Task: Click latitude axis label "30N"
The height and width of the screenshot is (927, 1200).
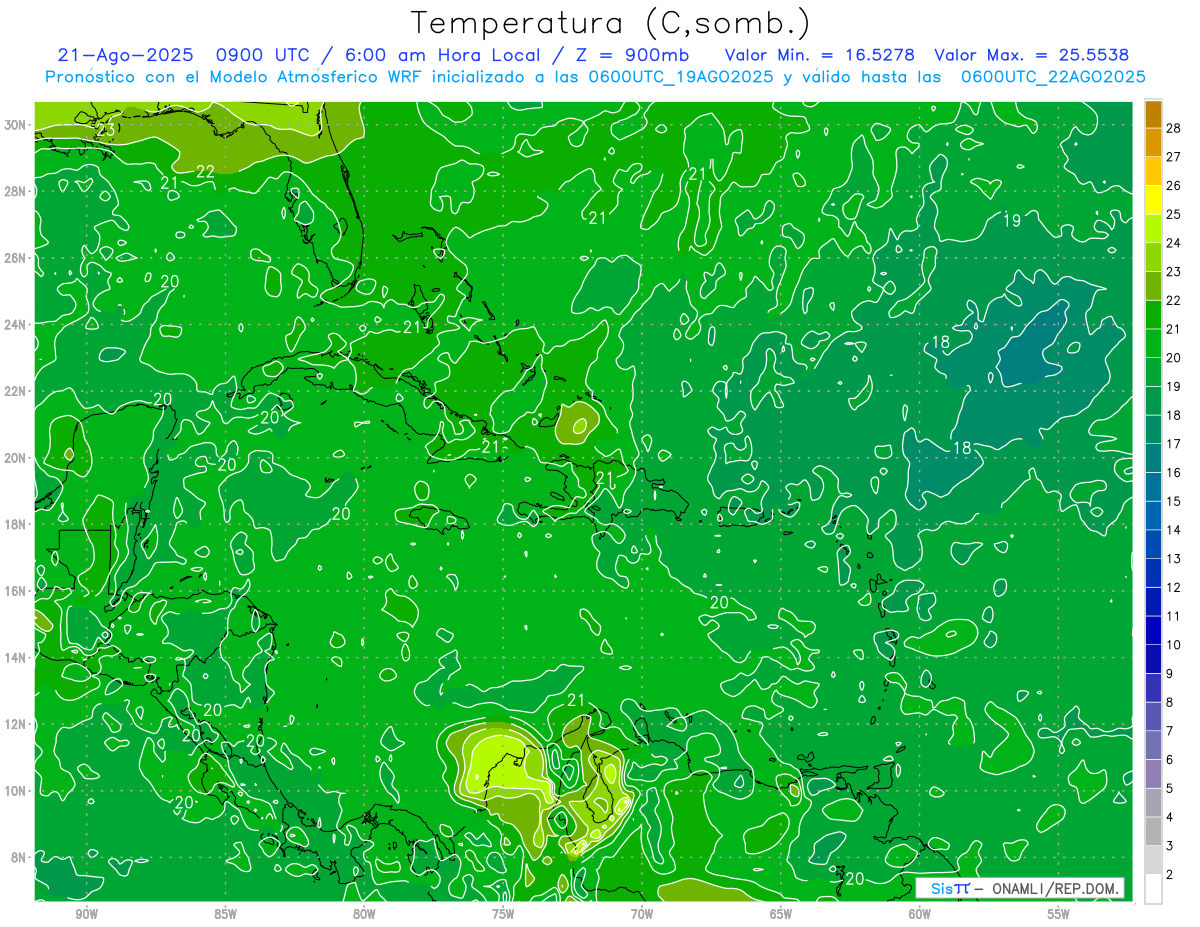Action: click(x=17, y=125)
